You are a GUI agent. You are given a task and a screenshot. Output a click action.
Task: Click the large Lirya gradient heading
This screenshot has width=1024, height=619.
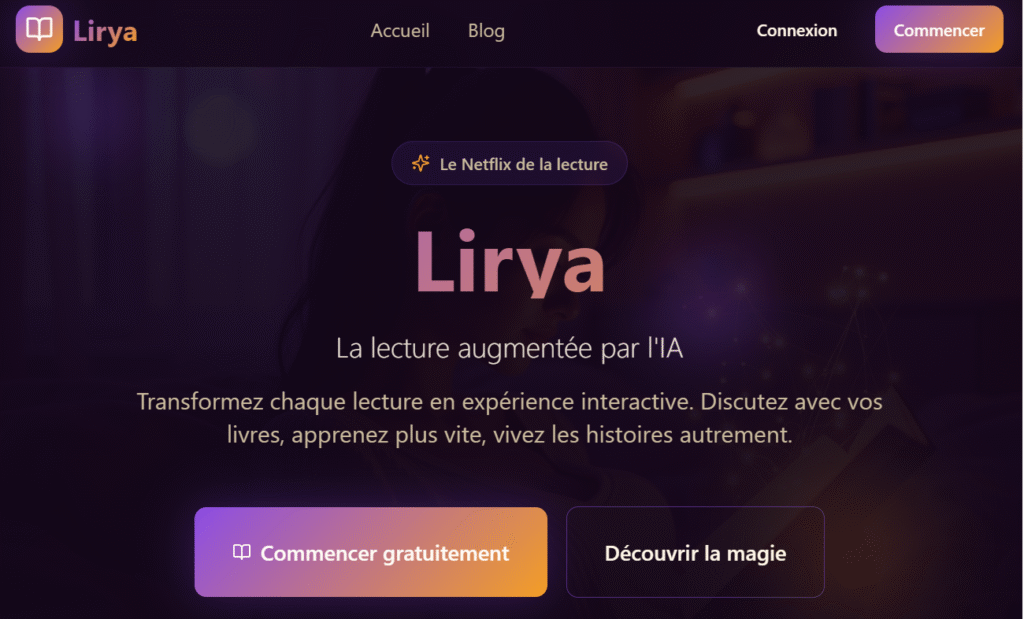tap(510, 262)
